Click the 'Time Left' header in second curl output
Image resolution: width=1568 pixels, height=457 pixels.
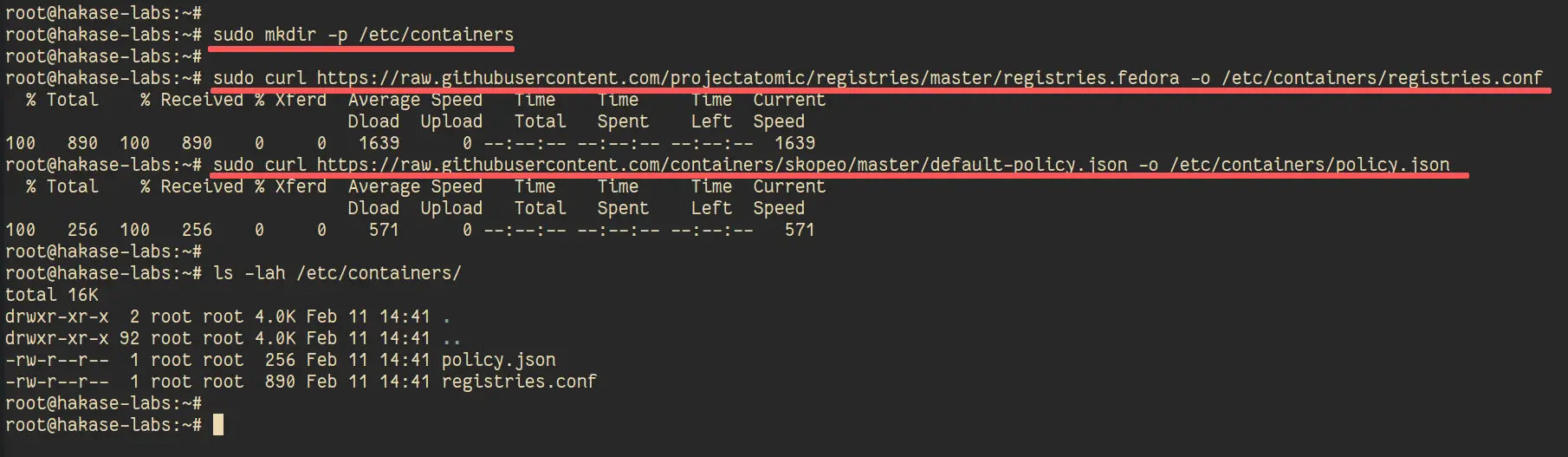pos(711,198)
